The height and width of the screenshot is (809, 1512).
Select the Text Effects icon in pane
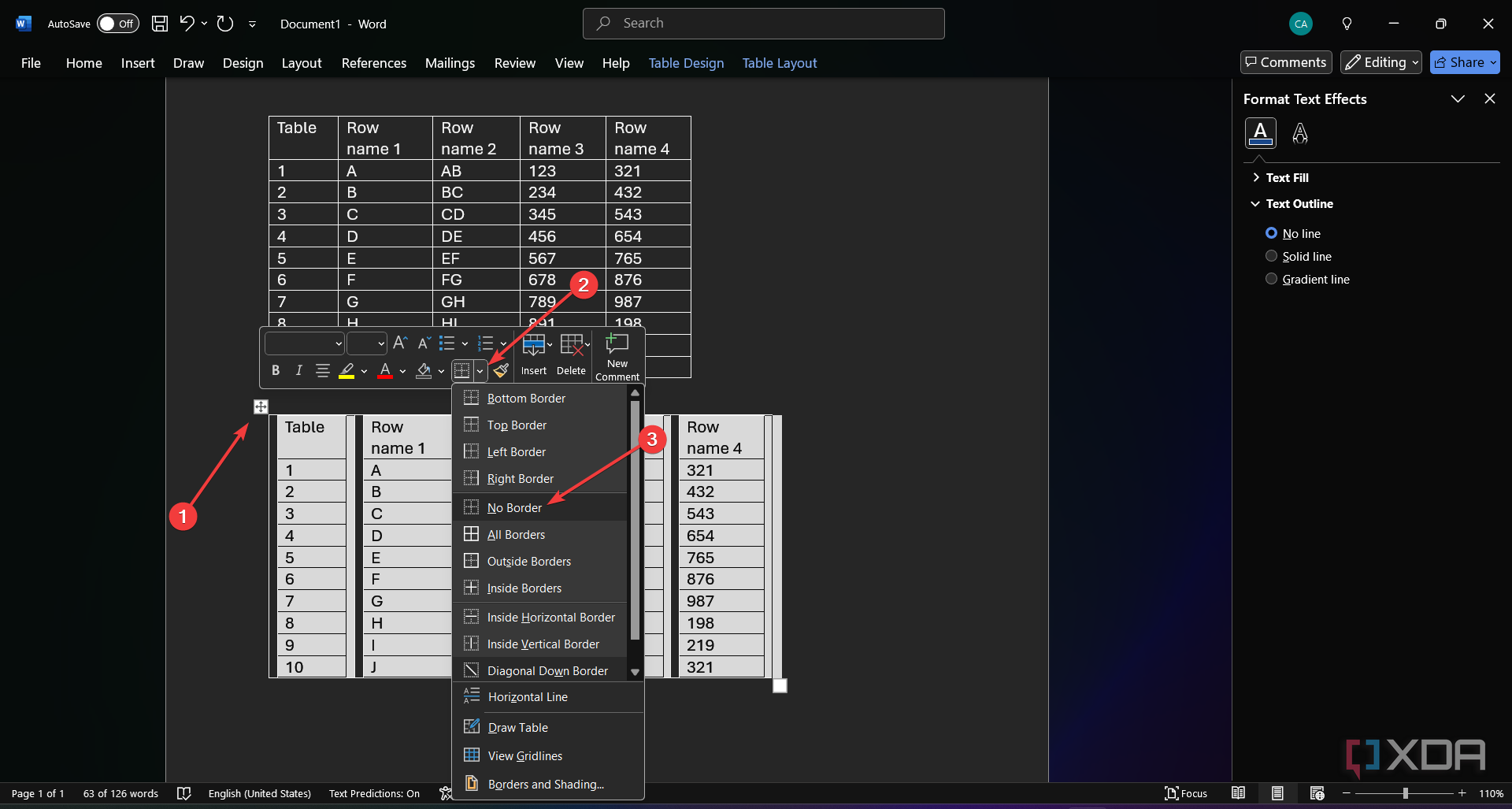click(1300, 133)
